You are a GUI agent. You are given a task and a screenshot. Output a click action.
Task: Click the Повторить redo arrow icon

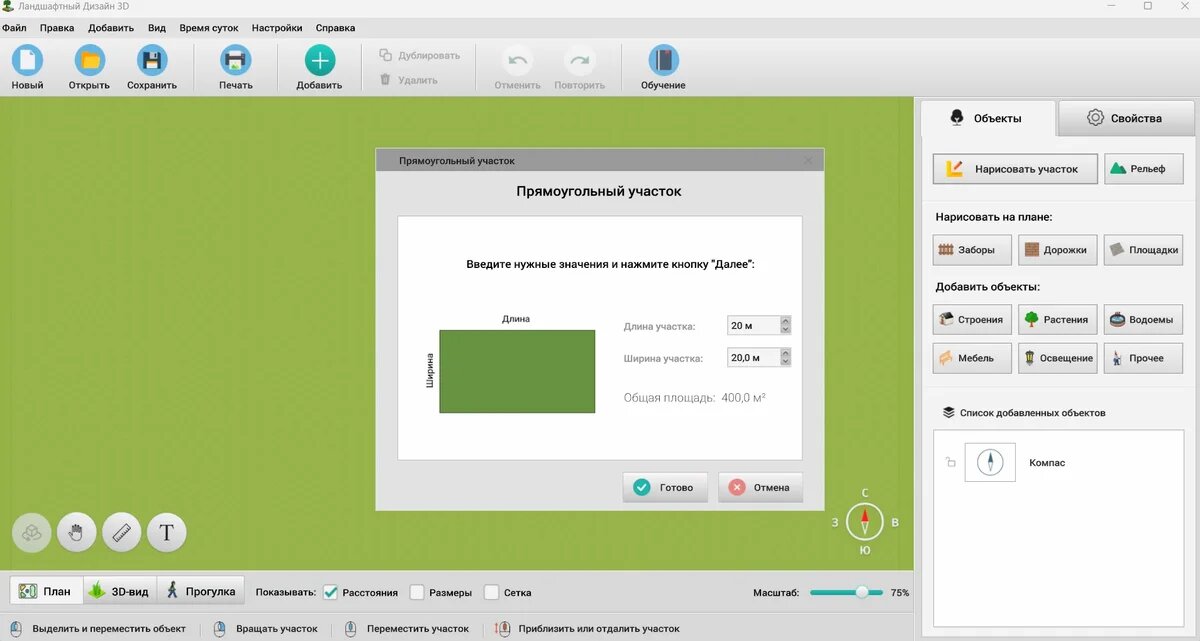point(580,61)
